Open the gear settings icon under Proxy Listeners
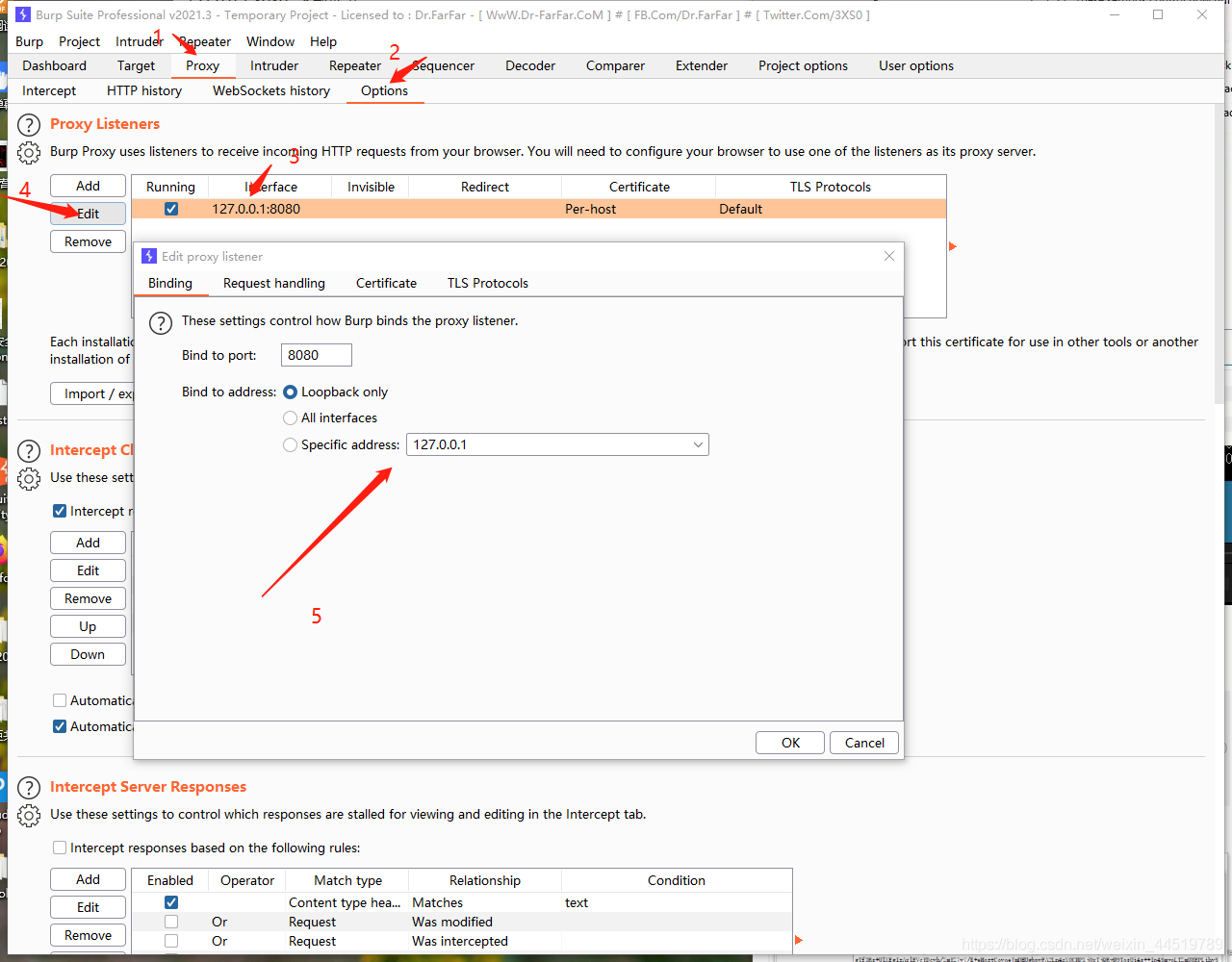The width and height of the screenshot is (1232, 962). (28, 152)
